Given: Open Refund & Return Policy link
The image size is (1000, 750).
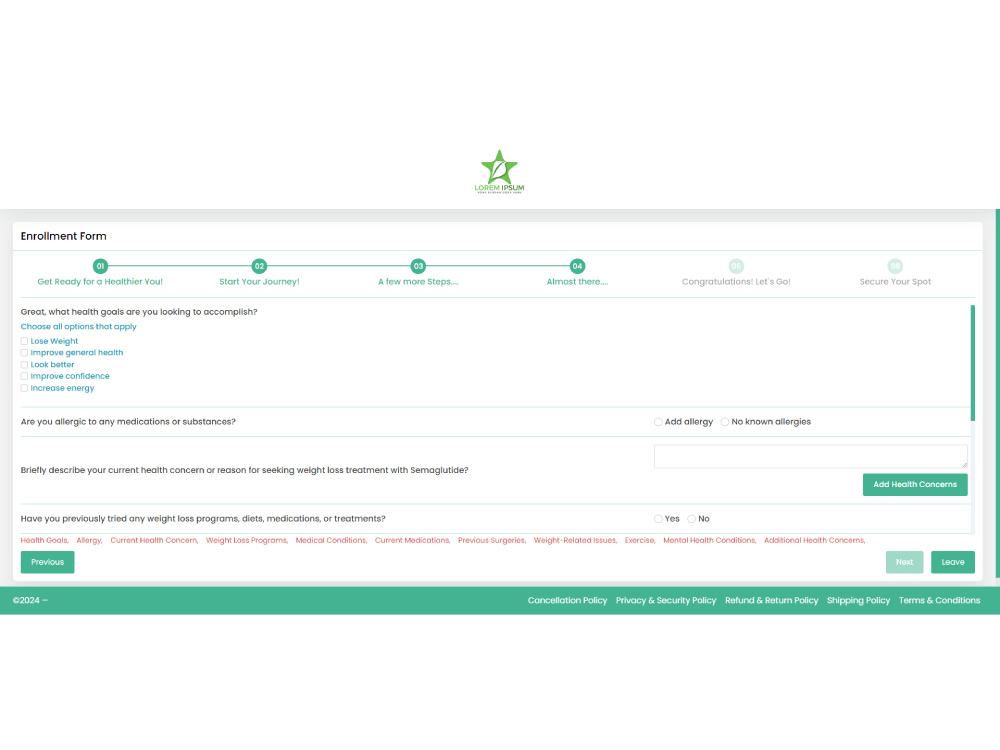Looking at the screenshot, I should pyautogui.click(x=772, y=600).
